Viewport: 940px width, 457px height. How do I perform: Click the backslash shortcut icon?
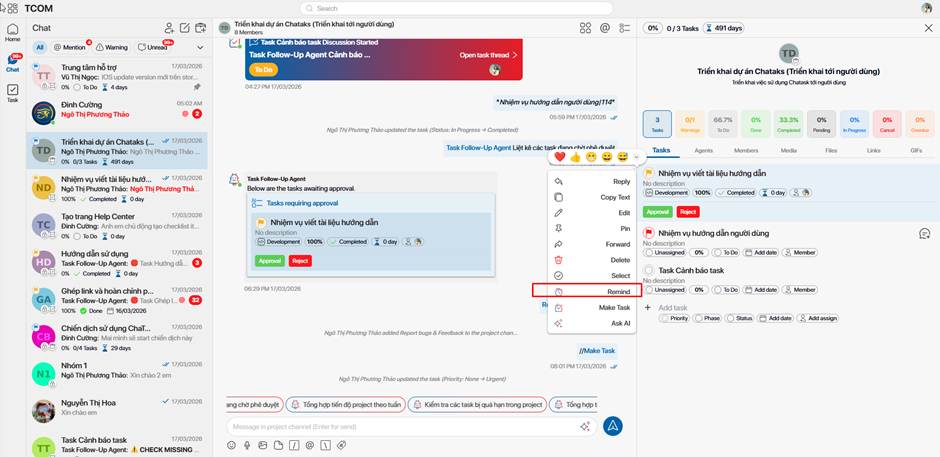[x=325, y=445]
